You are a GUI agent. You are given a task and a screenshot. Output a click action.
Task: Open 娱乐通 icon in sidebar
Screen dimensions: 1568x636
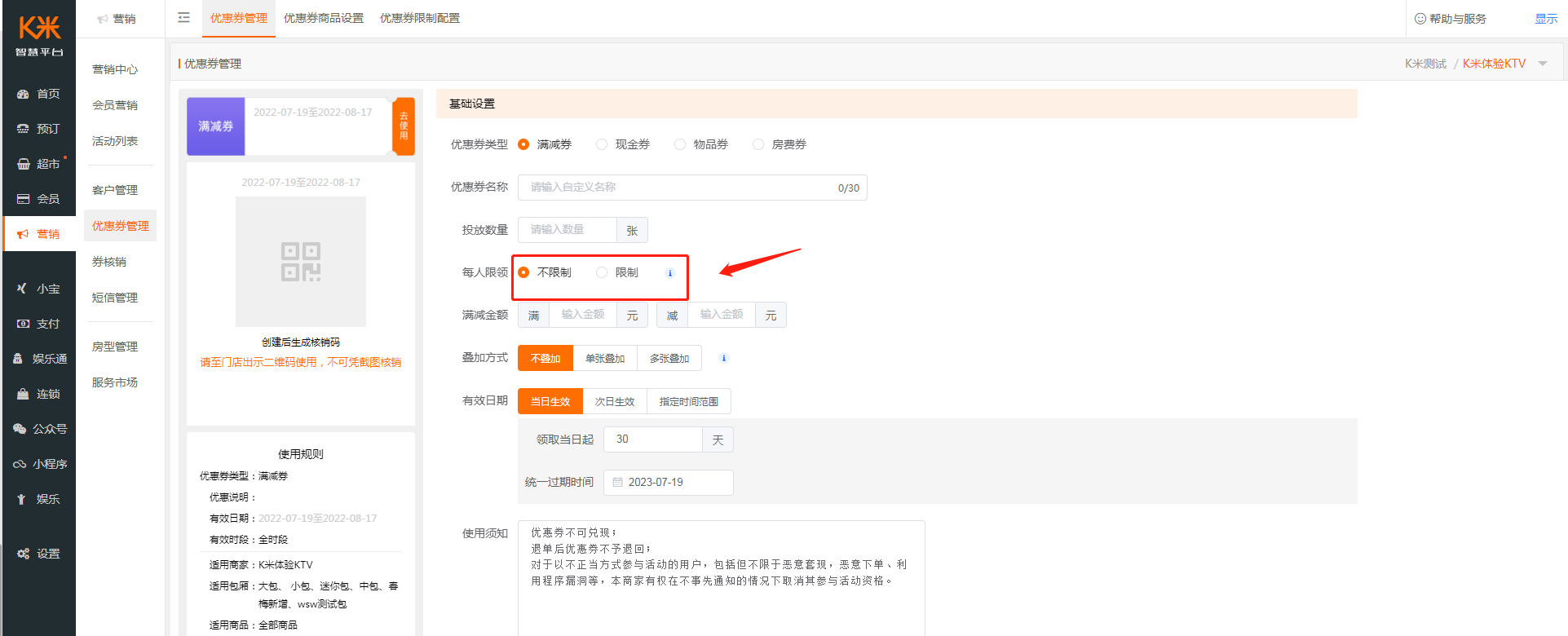coord(18,359)
